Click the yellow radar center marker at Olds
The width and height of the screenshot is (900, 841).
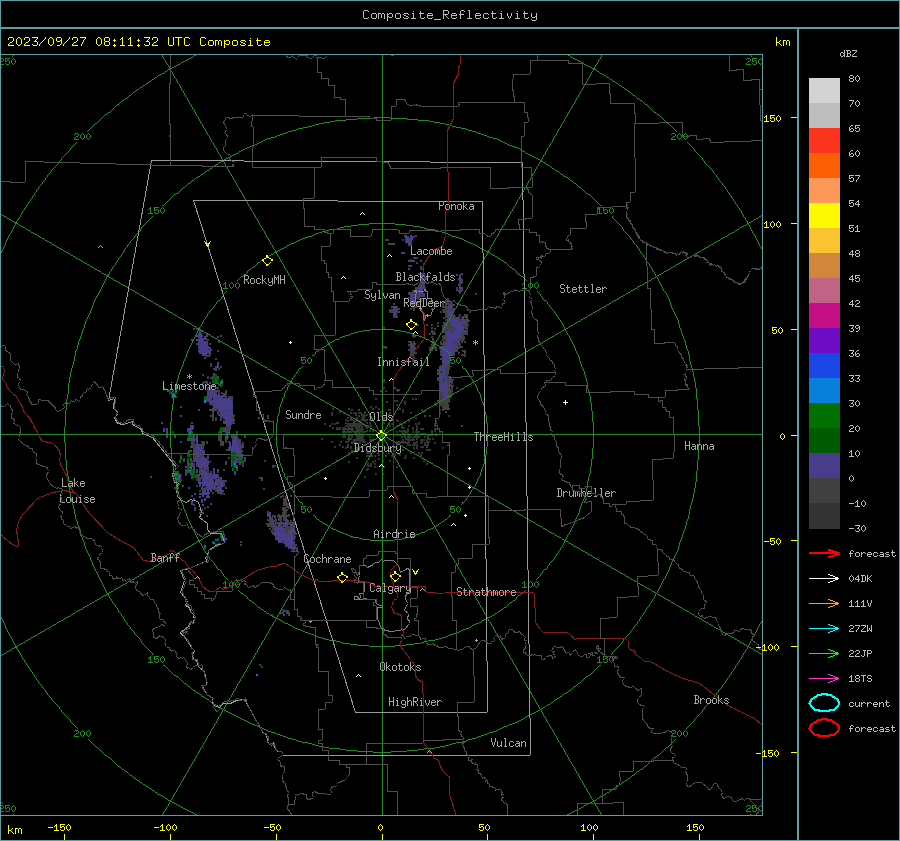[x=382, y=435]
